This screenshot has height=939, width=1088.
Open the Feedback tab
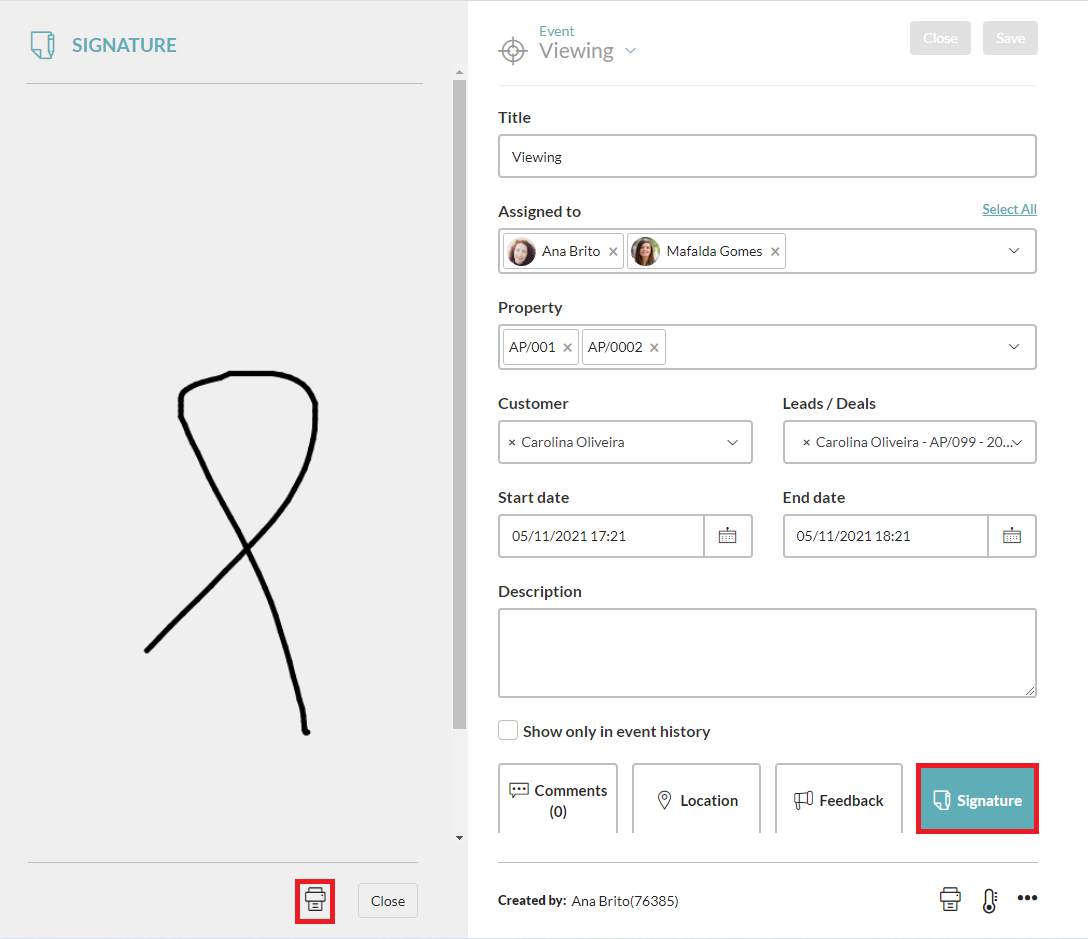click(838, 799)
